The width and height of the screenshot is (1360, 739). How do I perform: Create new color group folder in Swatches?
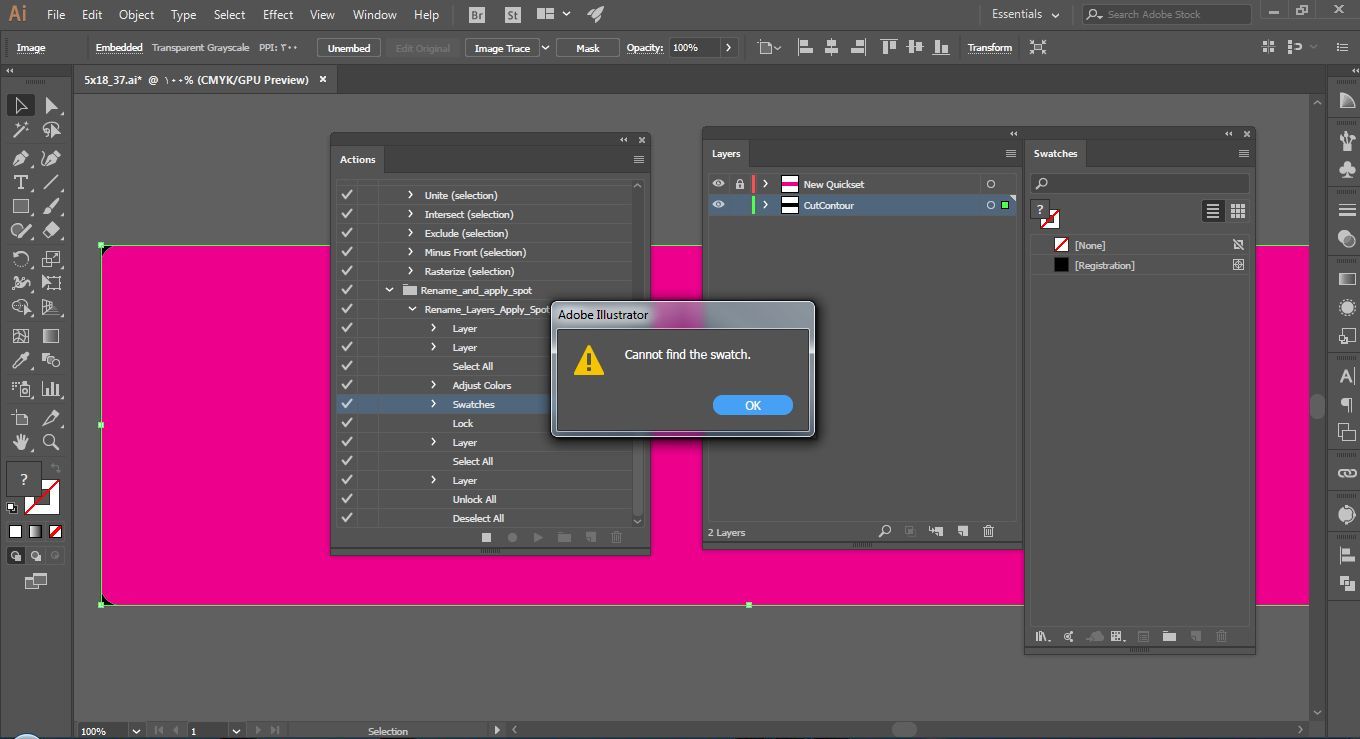click(1169, 636)
